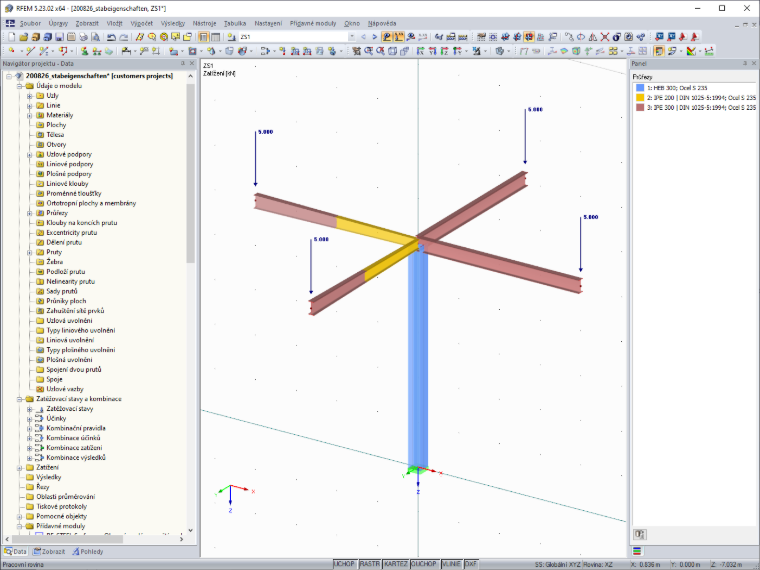Click the yellow IPE 200 color swatch
This screenshot has height=570, width=760.
click(x=640, y=97)
